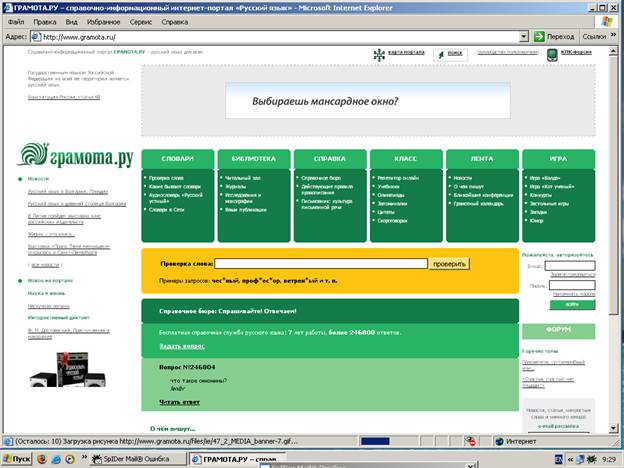The image size is (624, 468).
Task: Open Игра «Балда» link
Action: 545,178
